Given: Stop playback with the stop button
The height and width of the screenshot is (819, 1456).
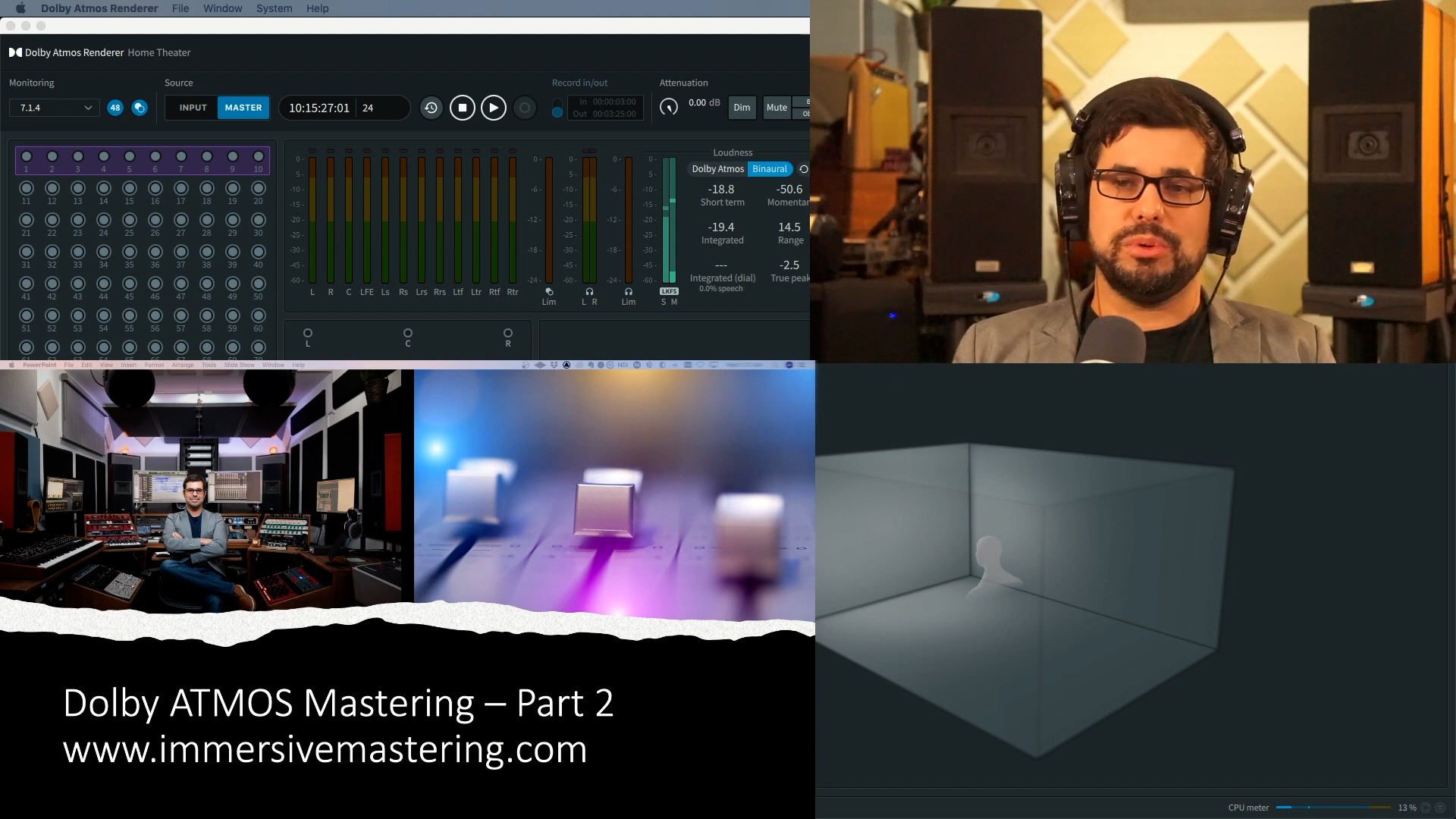Looking at the screenshot, I should (463, 108).
